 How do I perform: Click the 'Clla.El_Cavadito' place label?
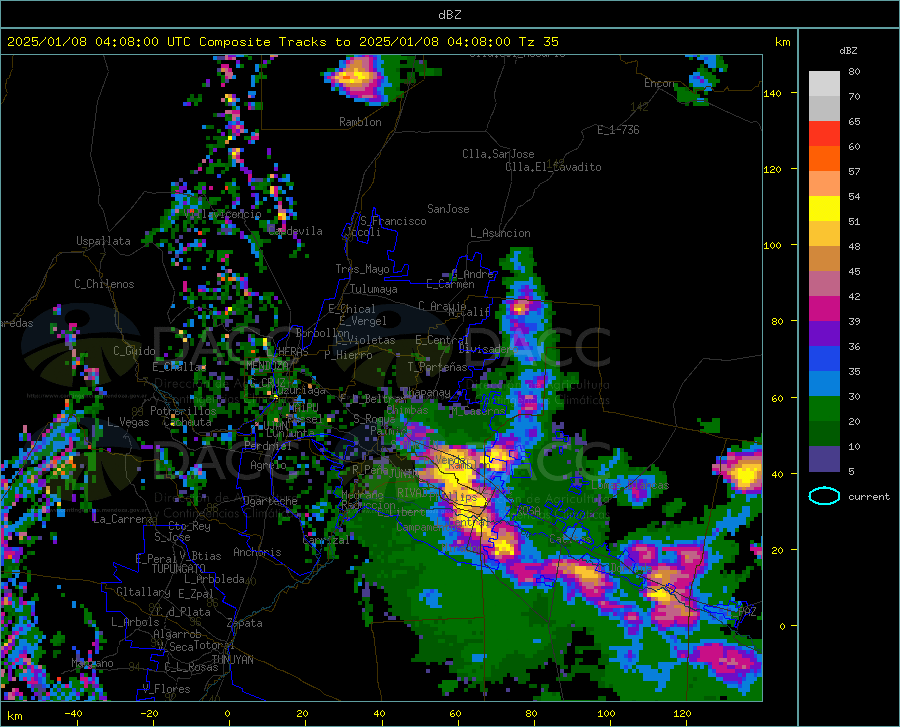[x=553, y=167]
